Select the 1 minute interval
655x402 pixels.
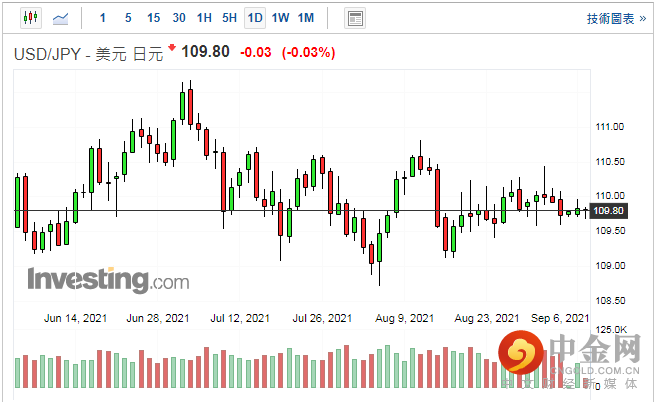tap(104, 18)
